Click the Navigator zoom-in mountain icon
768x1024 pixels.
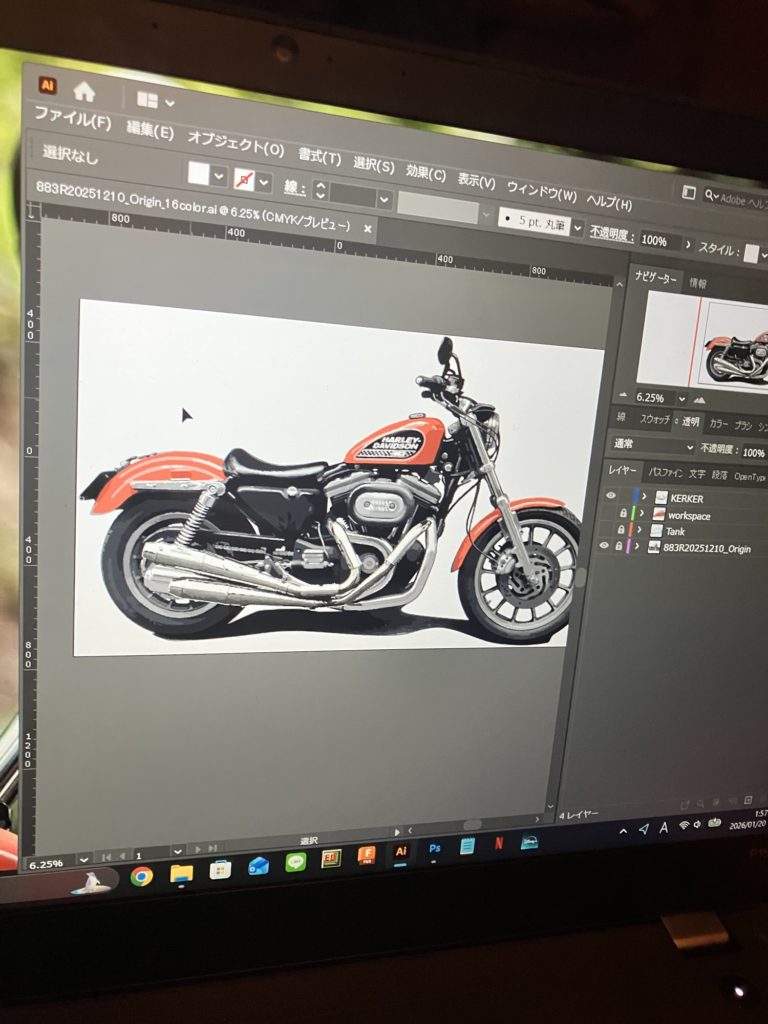click(x=699, y=398)
